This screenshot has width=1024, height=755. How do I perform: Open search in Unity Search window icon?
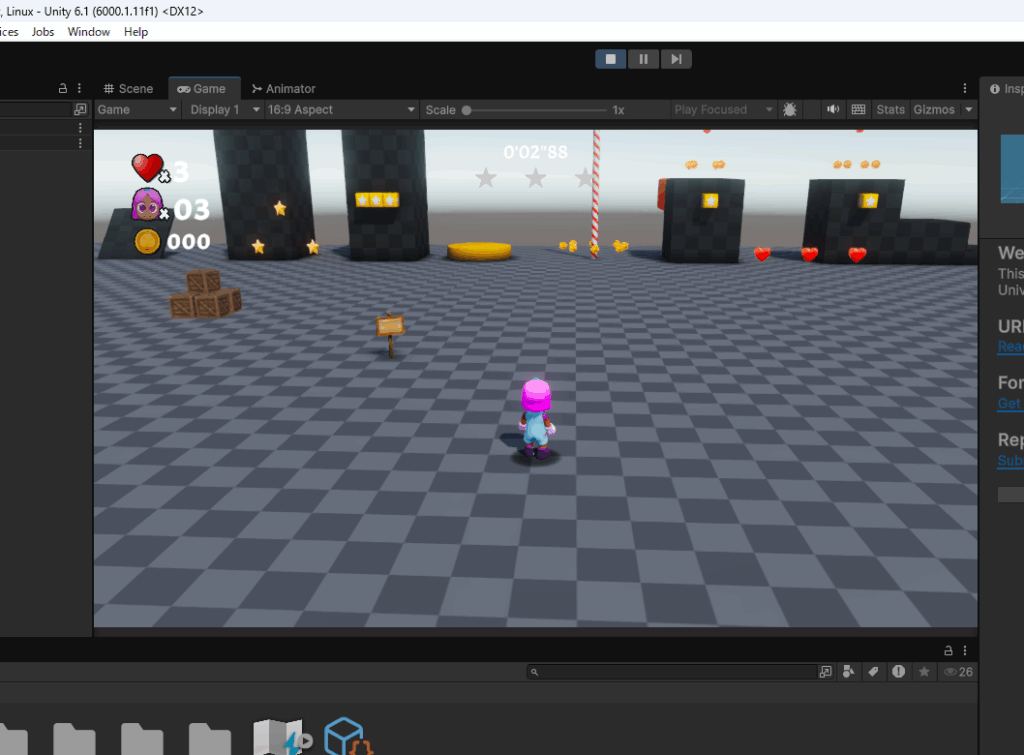tap(825, 672)
